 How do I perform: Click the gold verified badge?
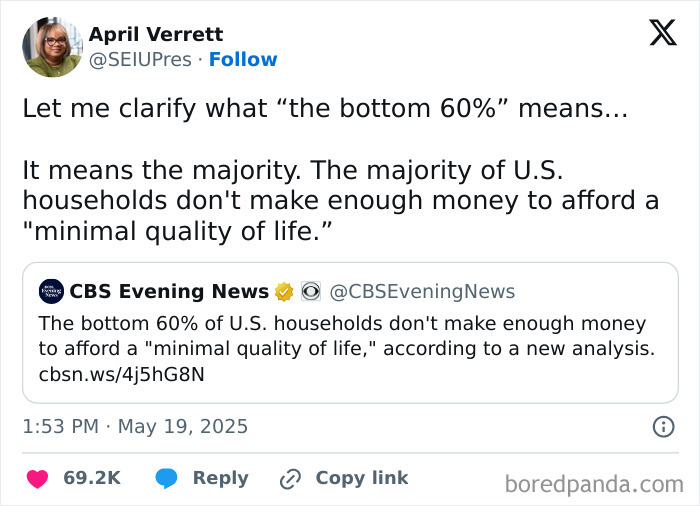click(284, 292)
